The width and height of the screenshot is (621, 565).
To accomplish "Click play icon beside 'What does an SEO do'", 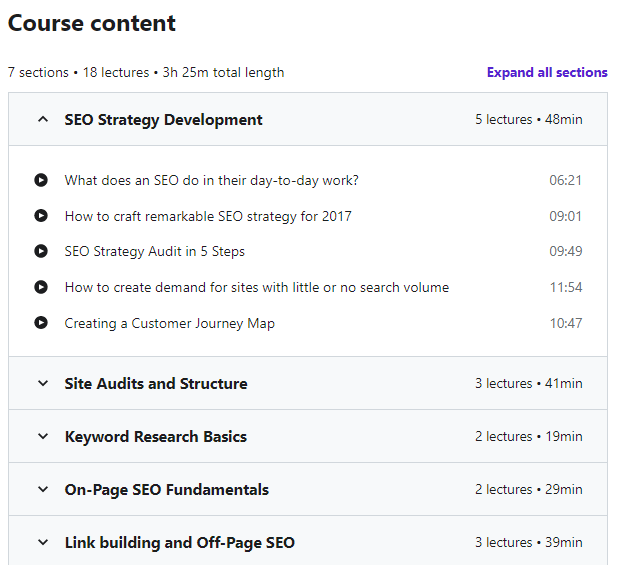I will click(41, 180).
